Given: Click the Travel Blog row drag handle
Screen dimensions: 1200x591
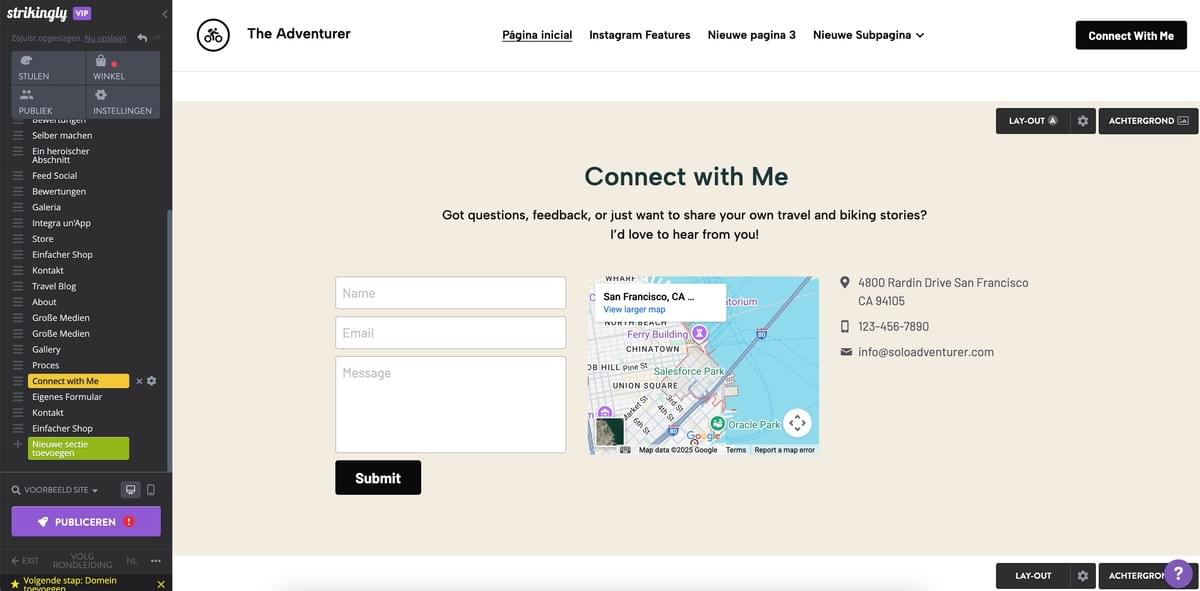Looking at the screenshot, I should pos(18,286).
